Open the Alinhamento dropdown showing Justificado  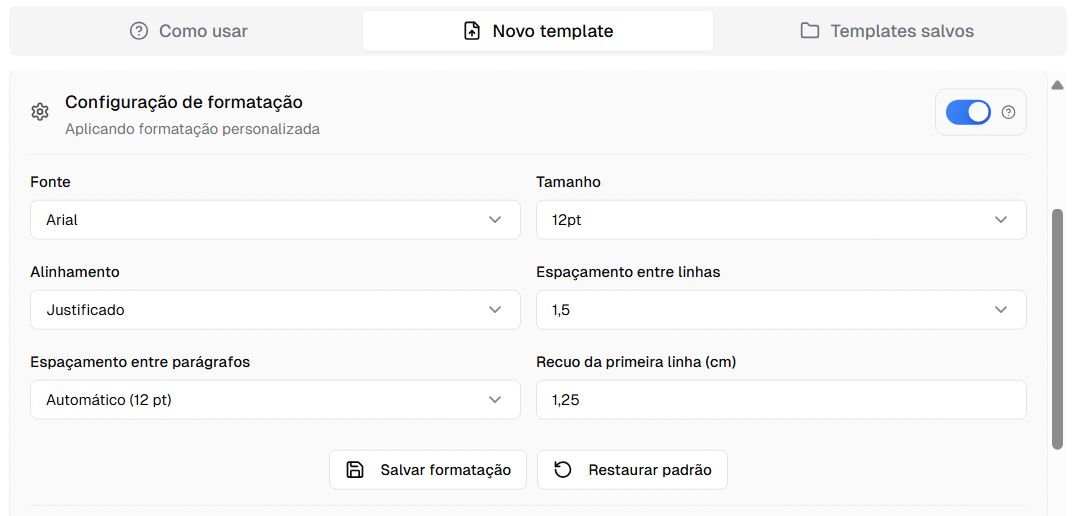pyautogui.click(x=275, y=310)
